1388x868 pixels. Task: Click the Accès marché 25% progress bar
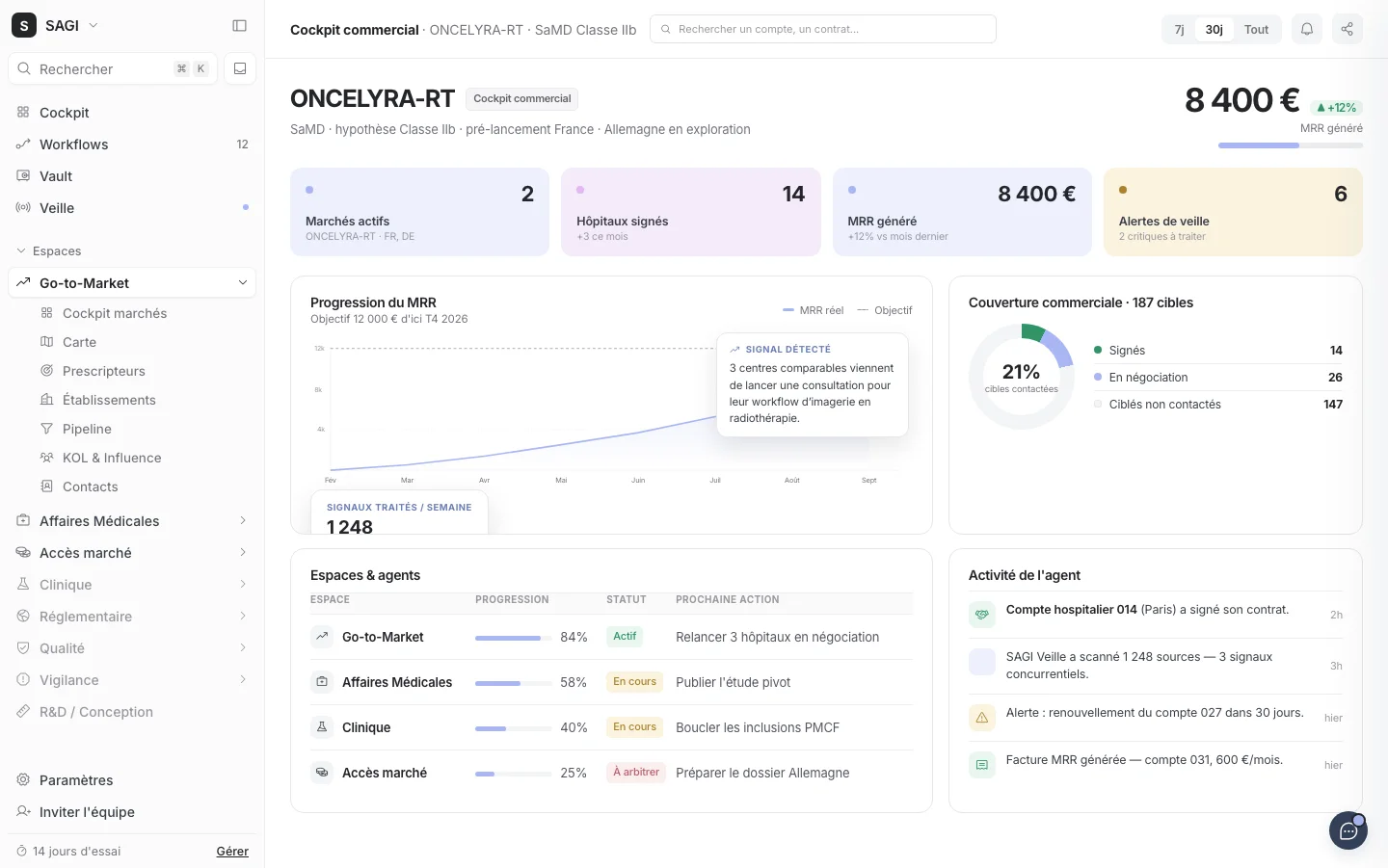(x=514, y=774)
